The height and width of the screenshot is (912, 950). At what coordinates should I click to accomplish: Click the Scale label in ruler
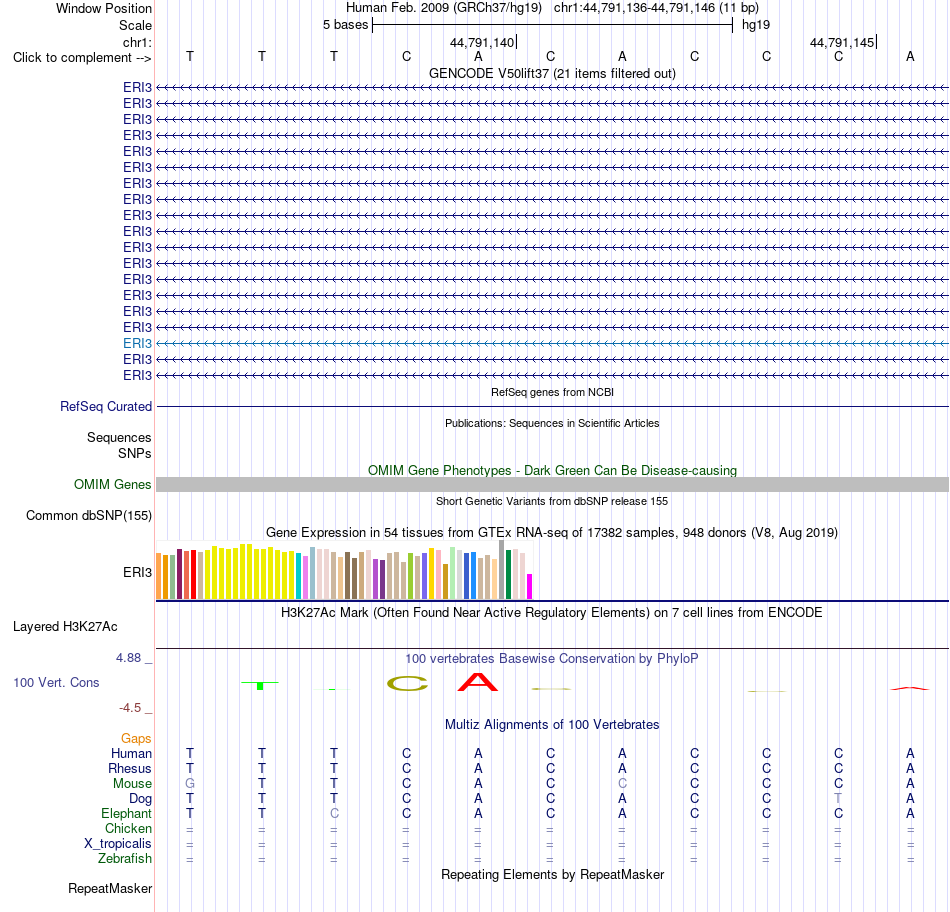pyautogui.click(x=135, y=25)
